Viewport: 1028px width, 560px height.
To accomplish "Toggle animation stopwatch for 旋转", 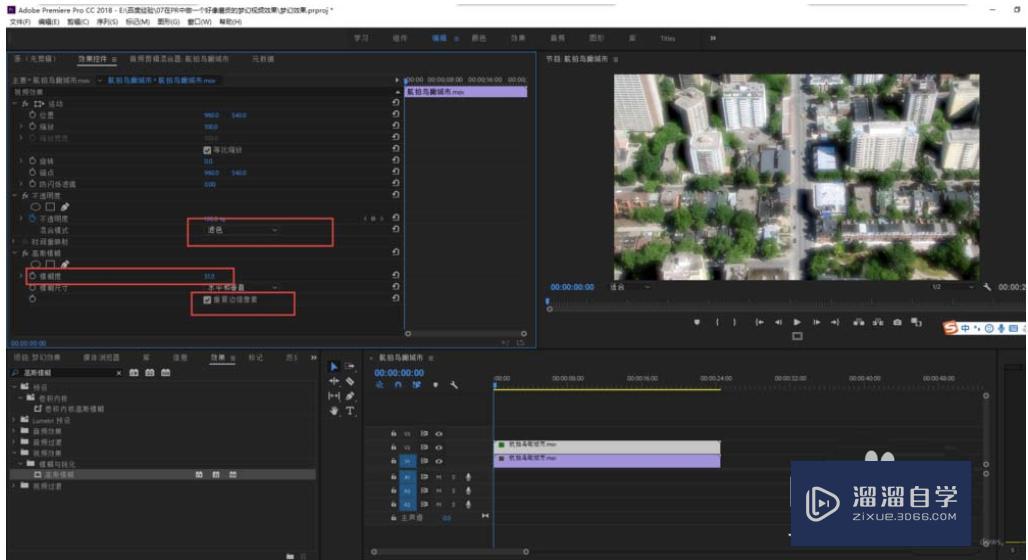I will 32,161.
